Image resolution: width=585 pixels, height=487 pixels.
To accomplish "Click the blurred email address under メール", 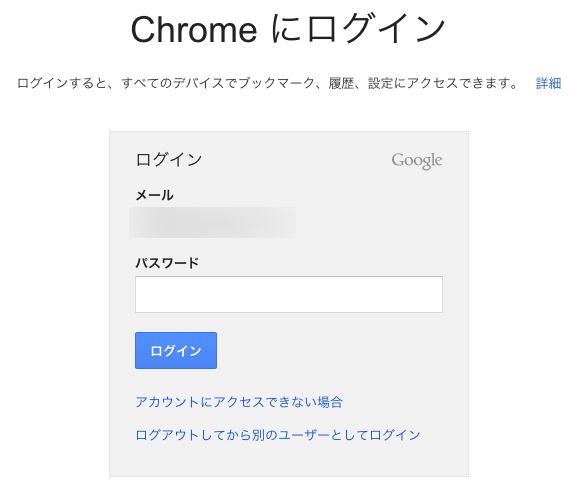I will click(213, 222).
